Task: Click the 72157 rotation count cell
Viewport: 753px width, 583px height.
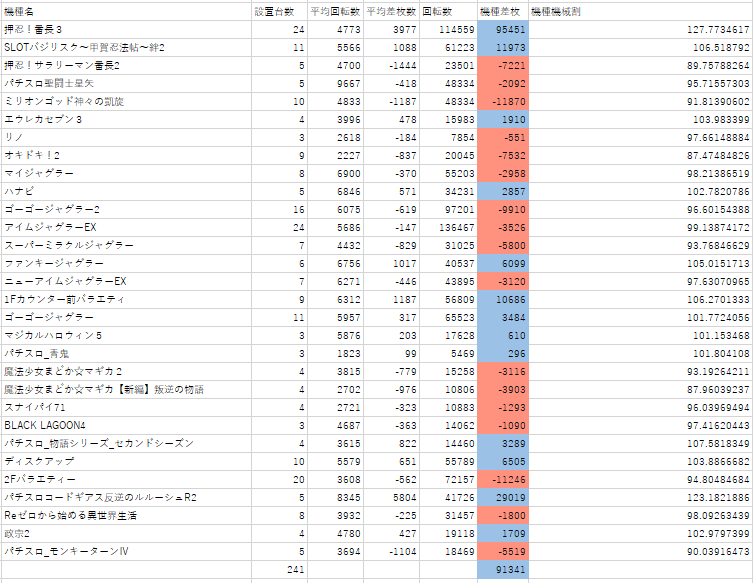Action: pyautogui.click(x=448, y=480)
